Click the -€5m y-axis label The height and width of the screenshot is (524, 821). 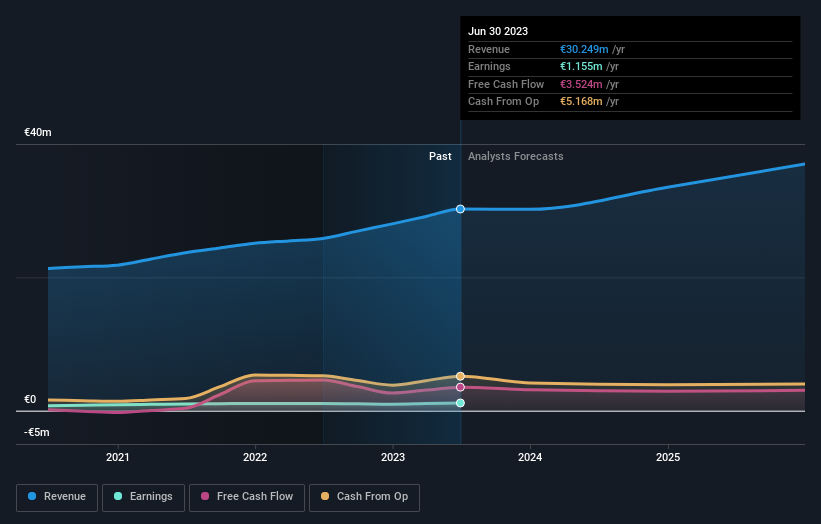point(37,432)
